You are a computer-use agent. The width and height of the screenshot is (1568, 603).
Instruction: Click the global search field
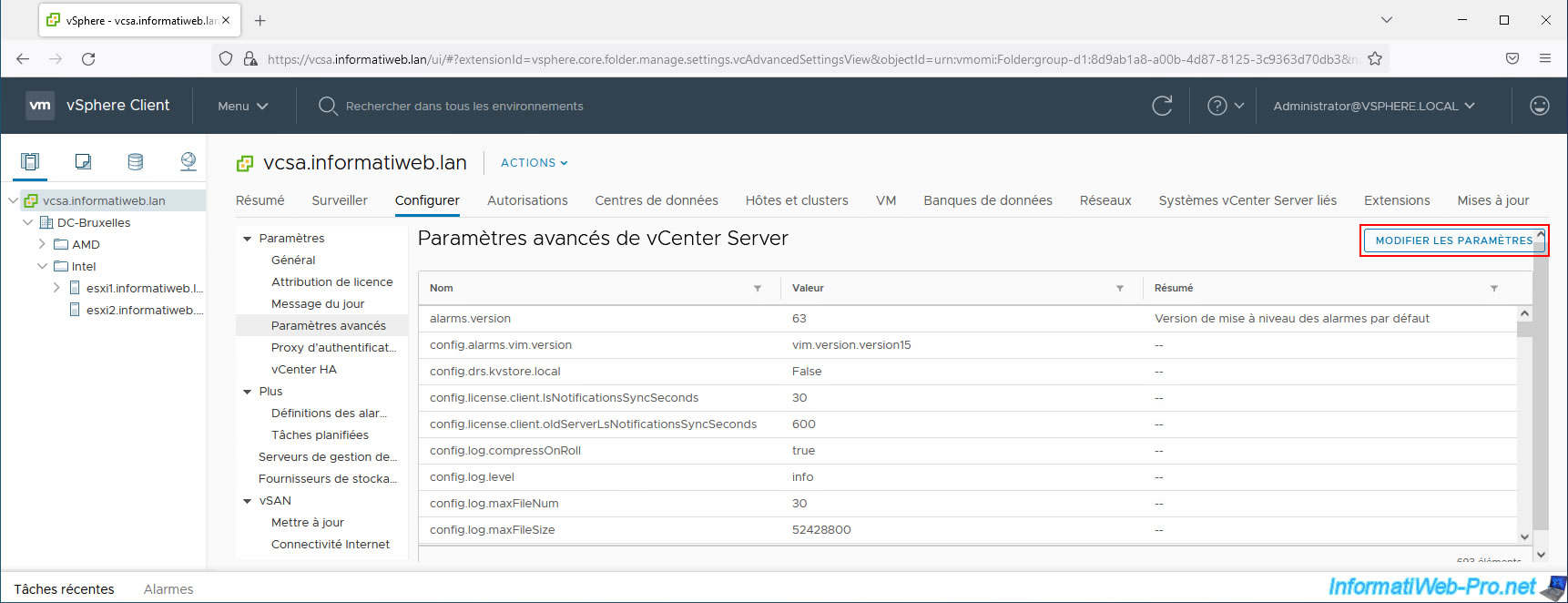[464, 106]
